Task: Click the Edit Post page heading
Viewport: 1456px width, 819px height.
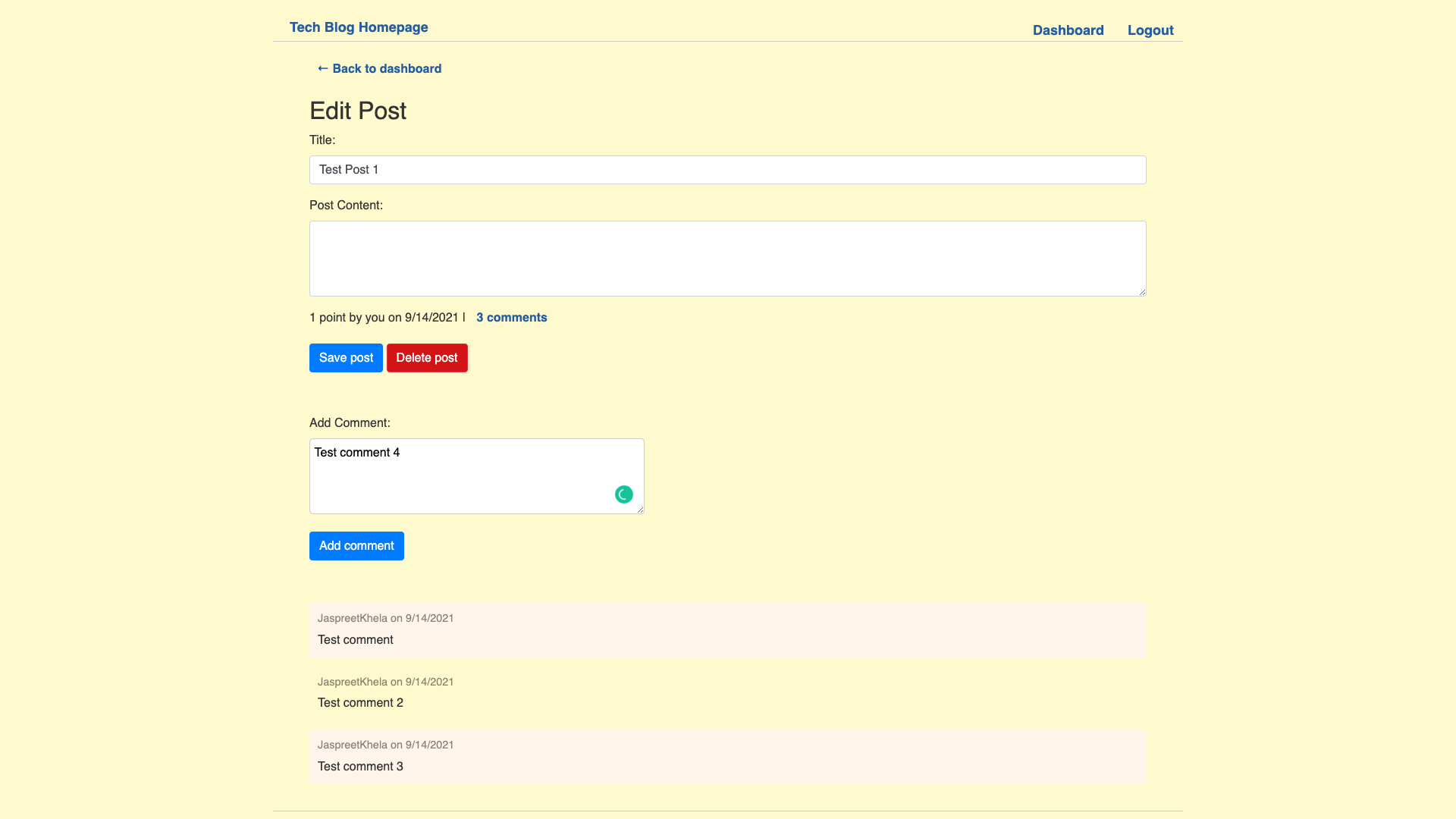Action: tap(357, 111)
